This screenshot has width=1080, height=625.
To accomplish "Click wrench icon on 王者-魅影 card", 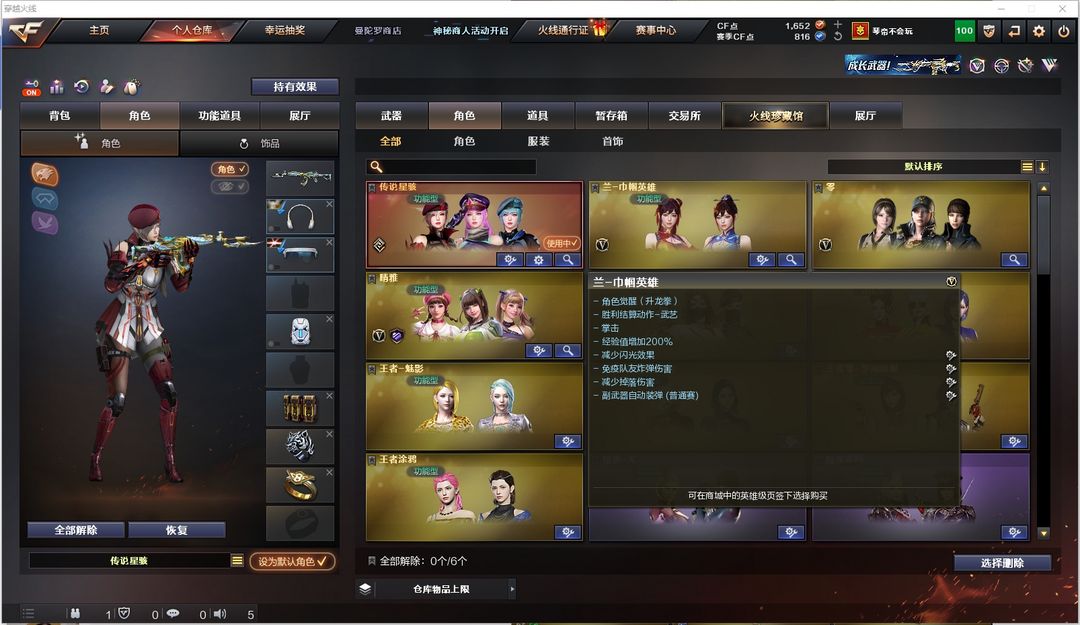I will coord(568,441).
